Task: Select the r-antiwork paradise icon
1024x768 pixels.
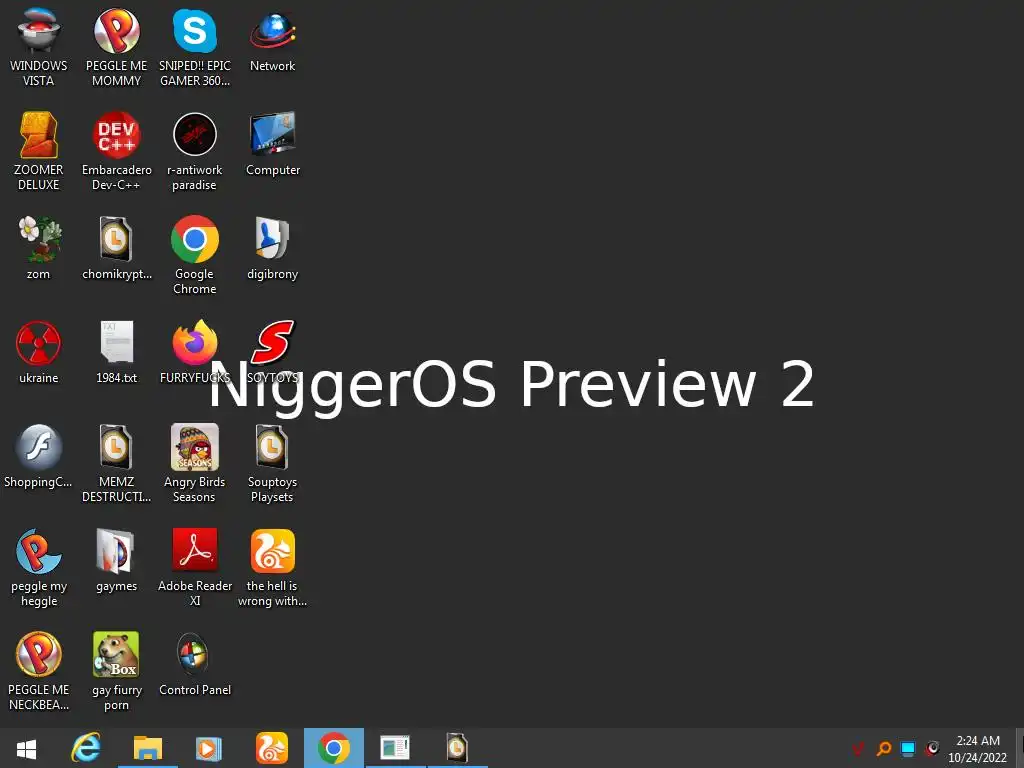Action: click(195, 151)
